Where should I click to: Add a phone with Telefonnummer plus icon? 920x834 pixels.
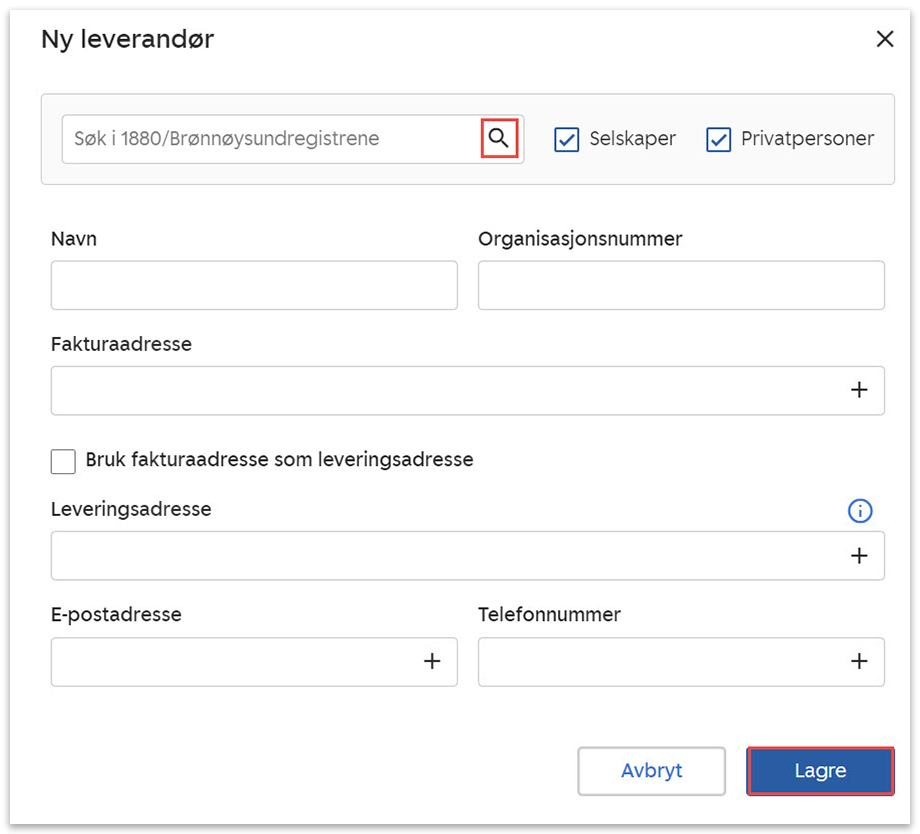[858, 662]
